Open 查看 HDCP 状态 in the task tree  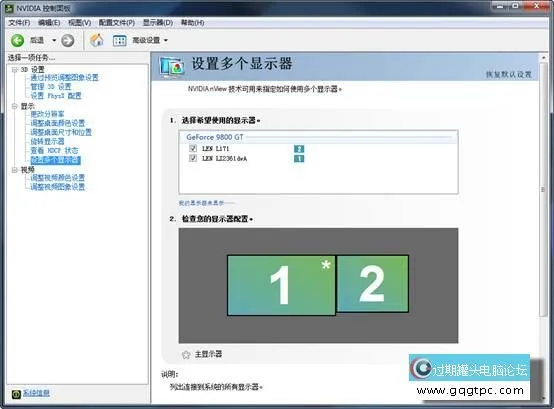coord(54,151)
